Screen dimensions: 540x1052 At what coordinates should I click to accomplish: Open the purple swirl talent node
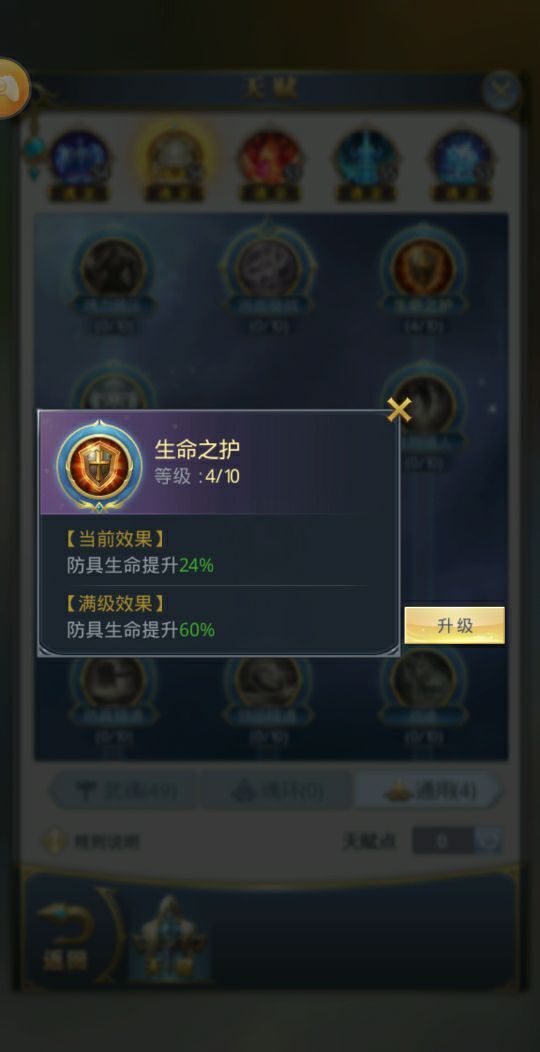tap(268, 268)
